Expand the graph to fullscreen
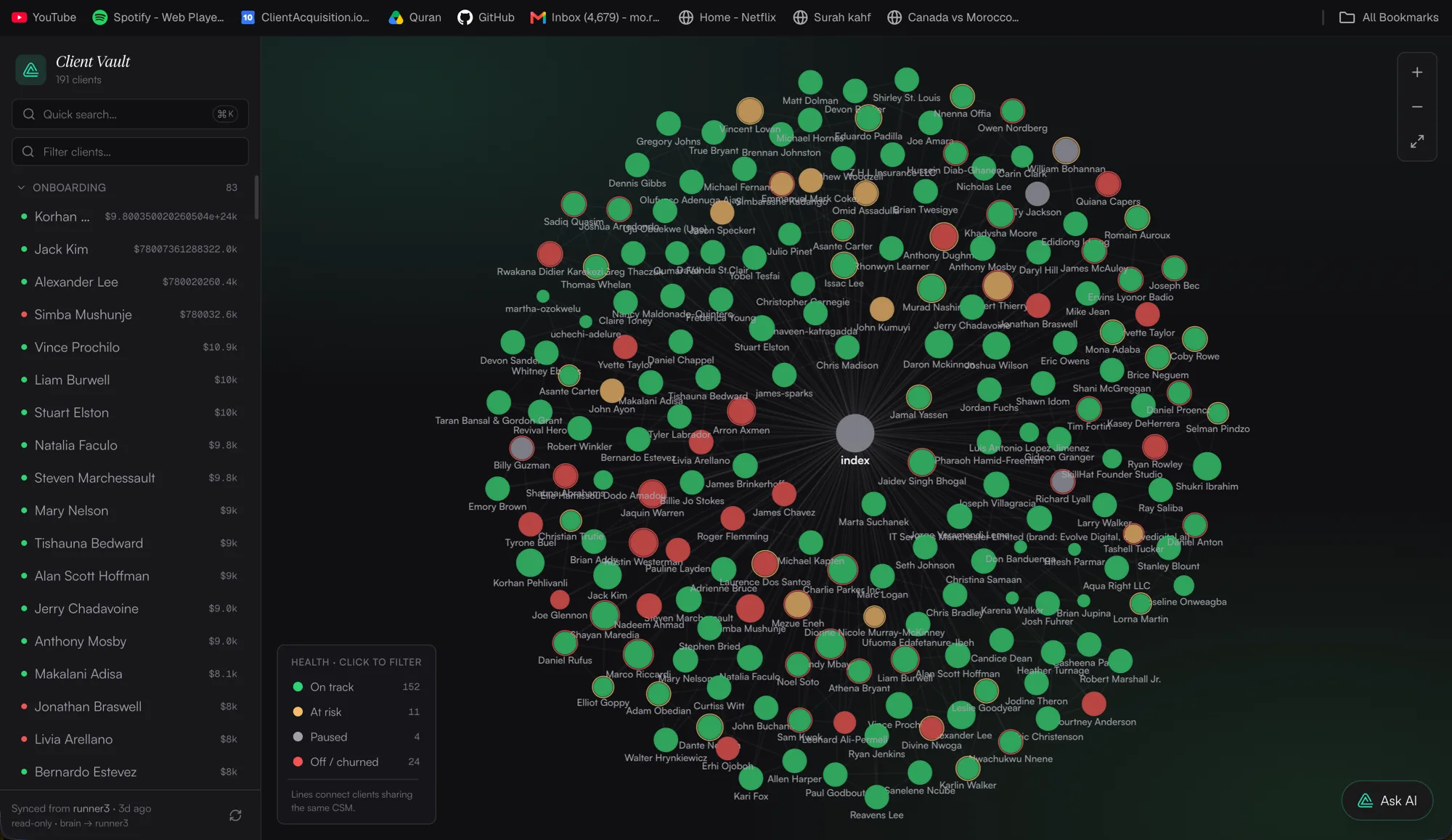Image resolution: width=1452 pixels, height=840 pixels. [x=1416, y=141]
